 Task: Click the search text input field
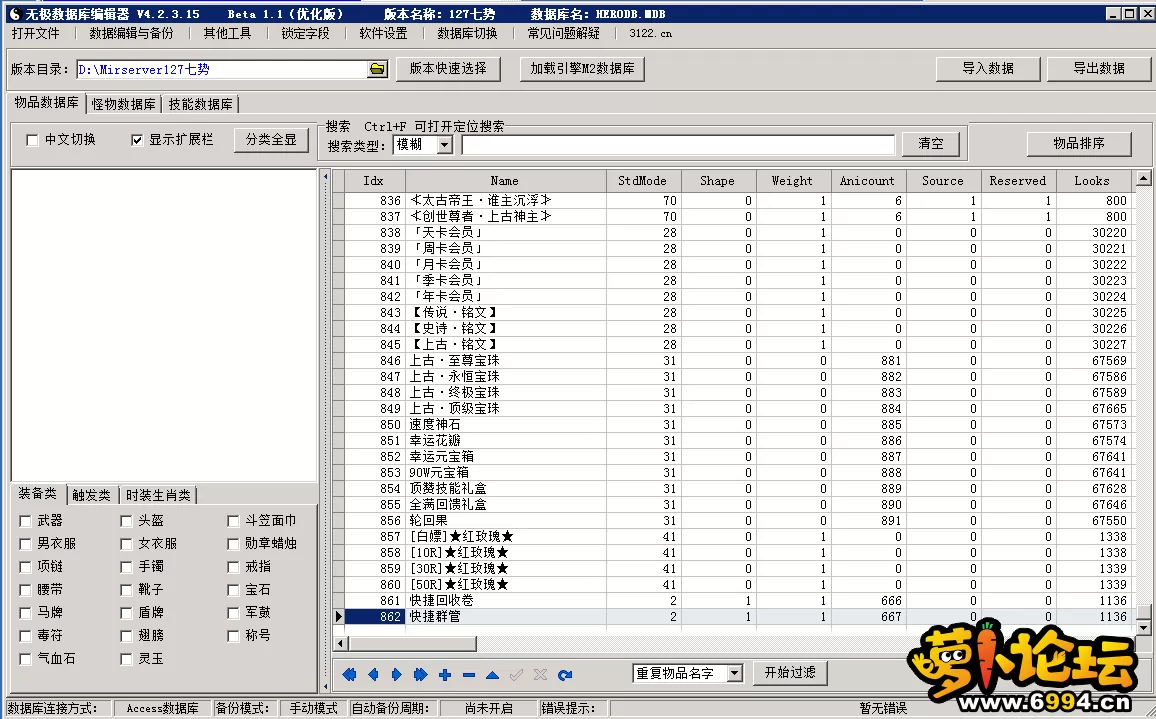(678, 145)
